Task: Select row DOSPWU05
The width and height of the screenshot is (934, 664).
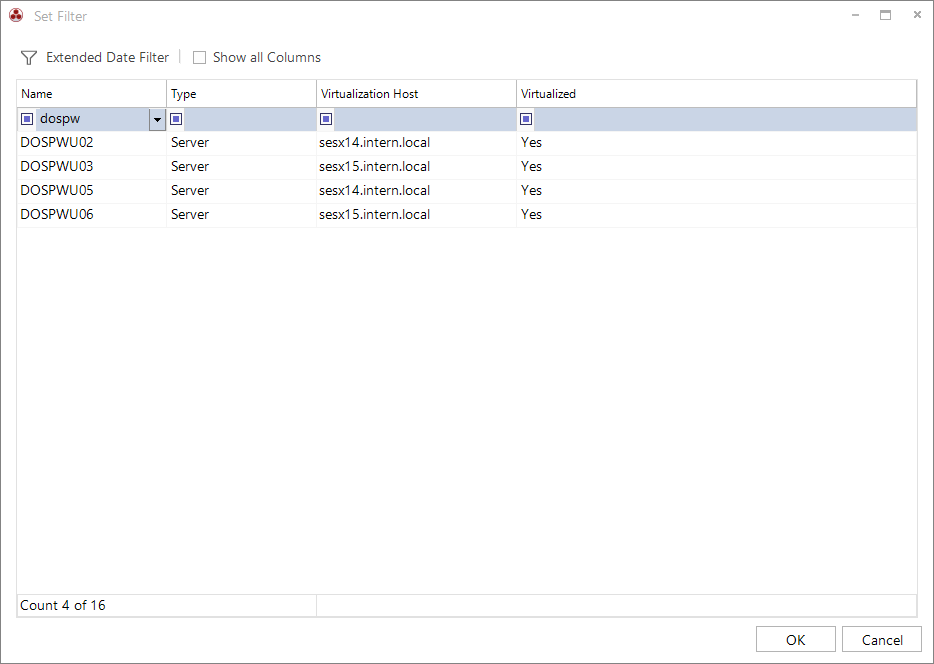Action: pos(467,191)
